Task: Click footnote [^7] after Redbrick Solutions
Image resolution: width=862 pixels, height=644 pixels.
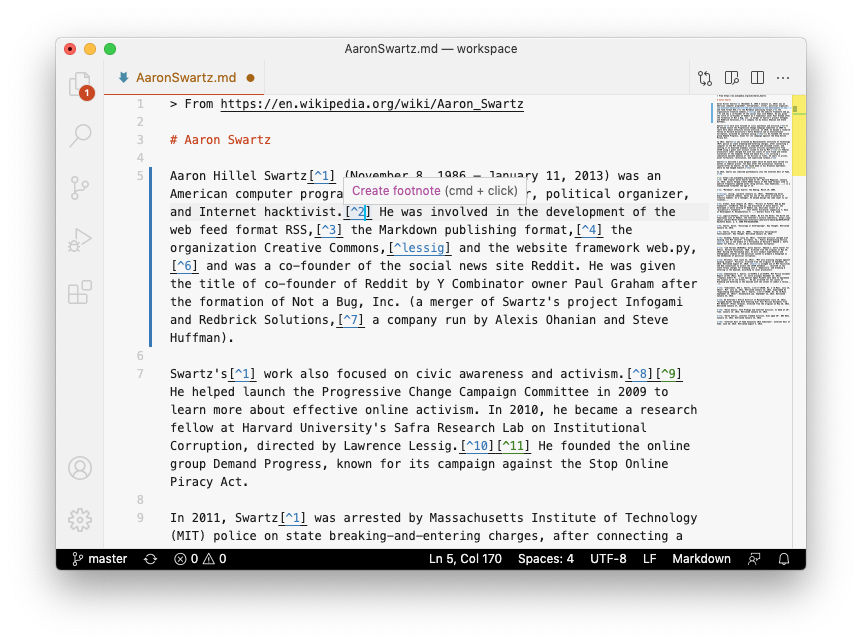Action: point(351,320)
